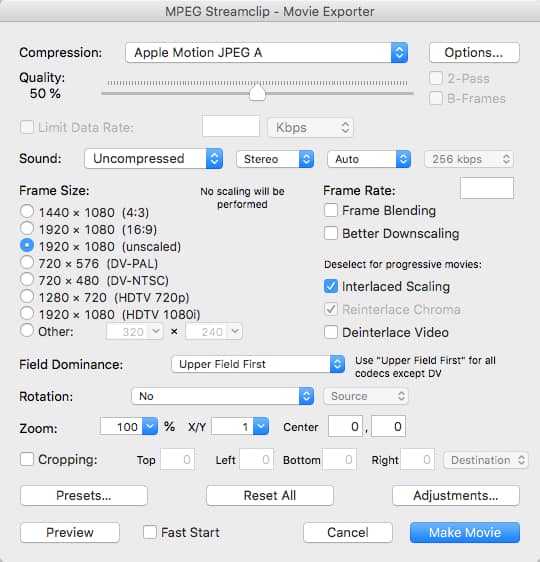Open the Compression codec dropdown
The height and width of the screenshot is (562, 540).
pos(266,53)
